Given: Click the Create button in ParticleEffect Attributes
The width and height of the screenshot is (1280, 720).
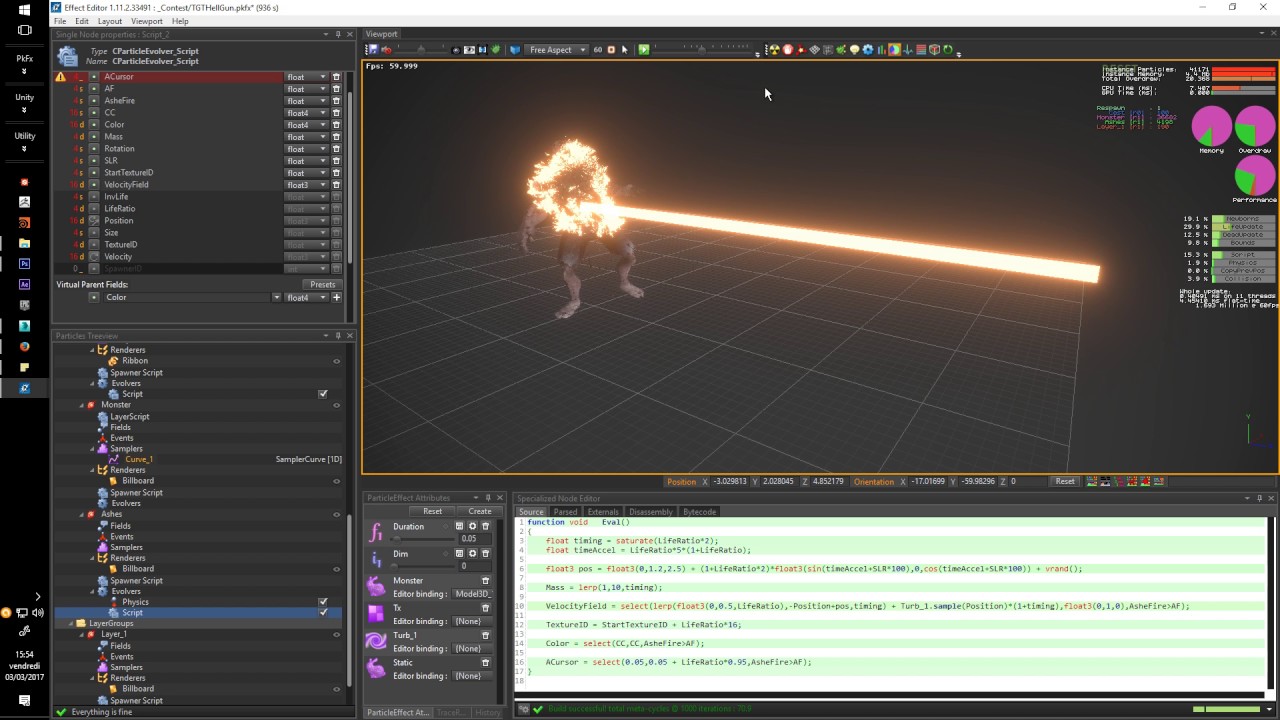Looking at the screenshot, I should coord(480,512).
